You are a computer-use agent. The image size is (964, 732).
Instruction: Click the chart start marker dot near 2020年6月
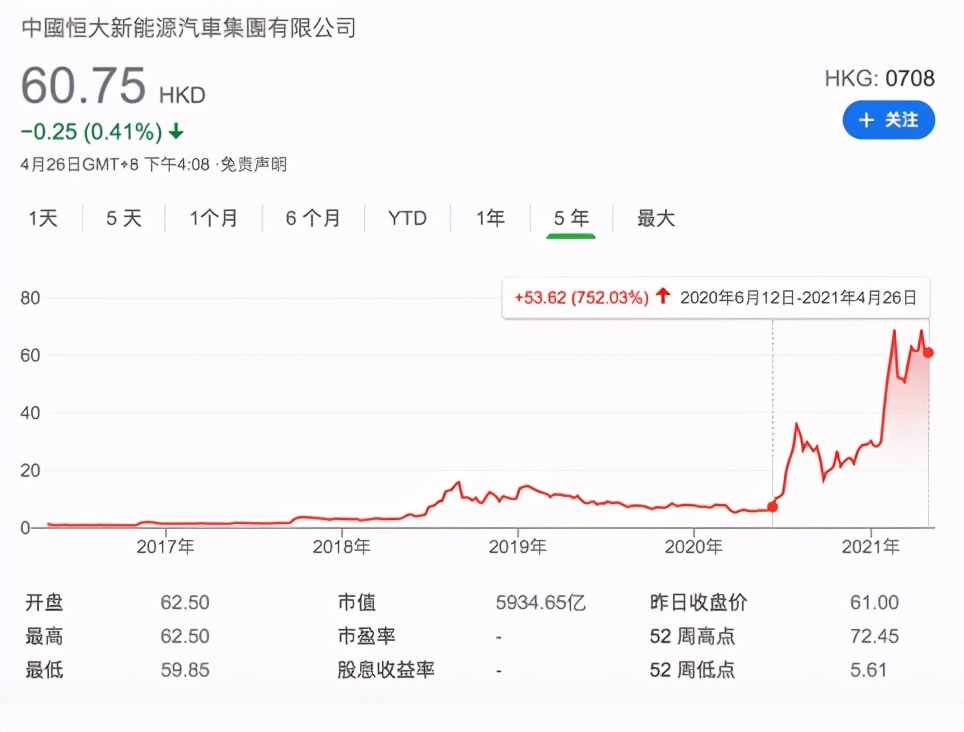[772, 507]
